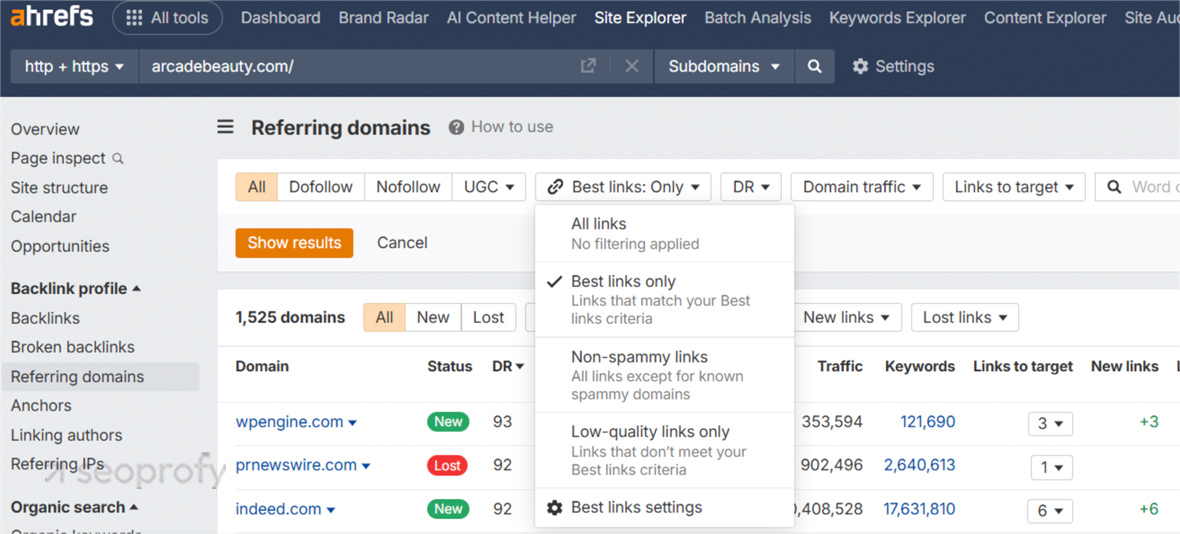Select Low-quality links only option

pos(665,450)
